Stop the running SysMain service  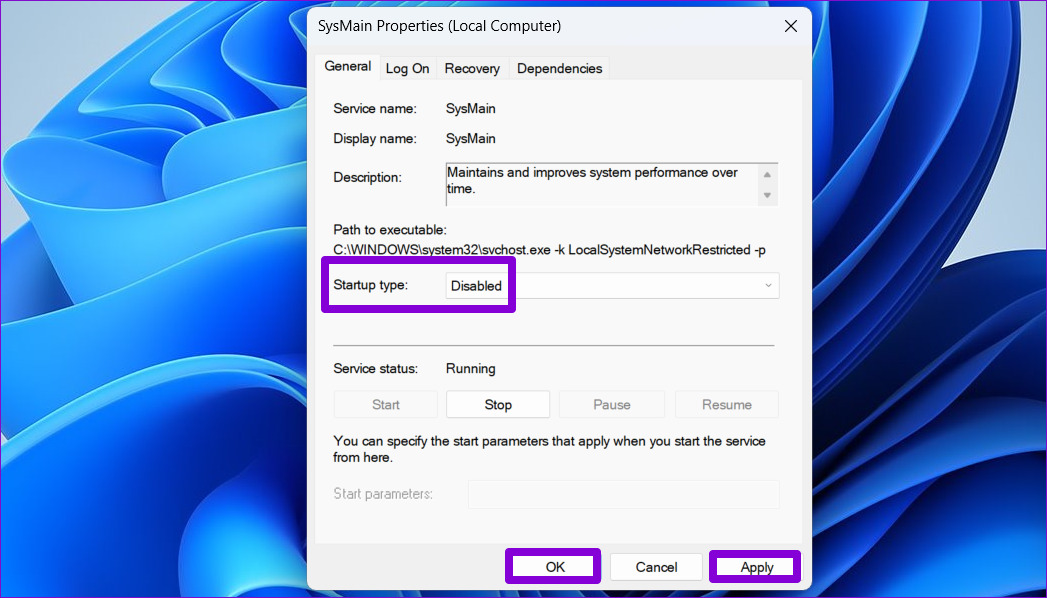498,404
